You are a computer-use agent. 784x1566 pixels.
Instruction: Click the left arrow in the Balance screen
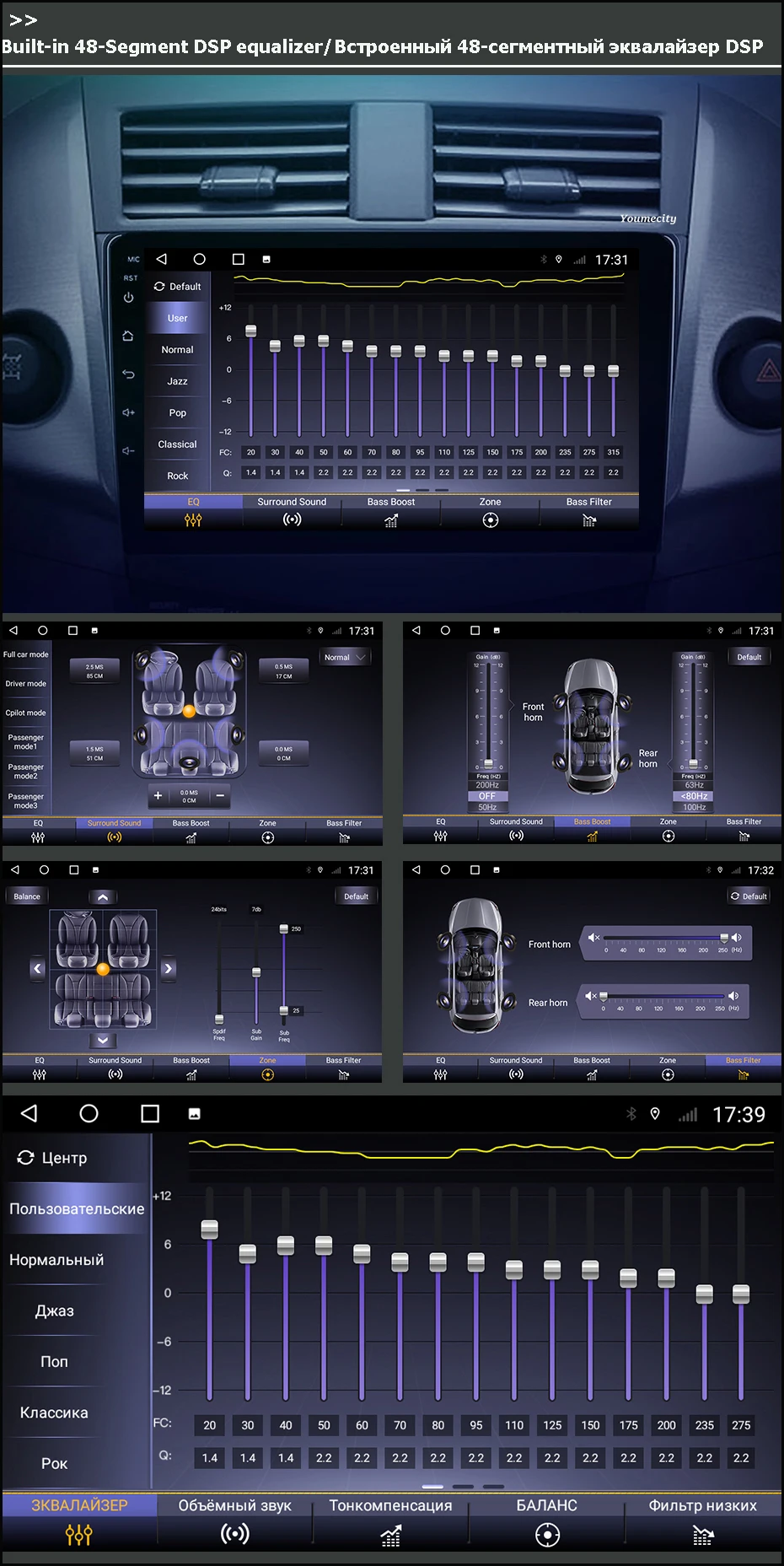[37, 968]
